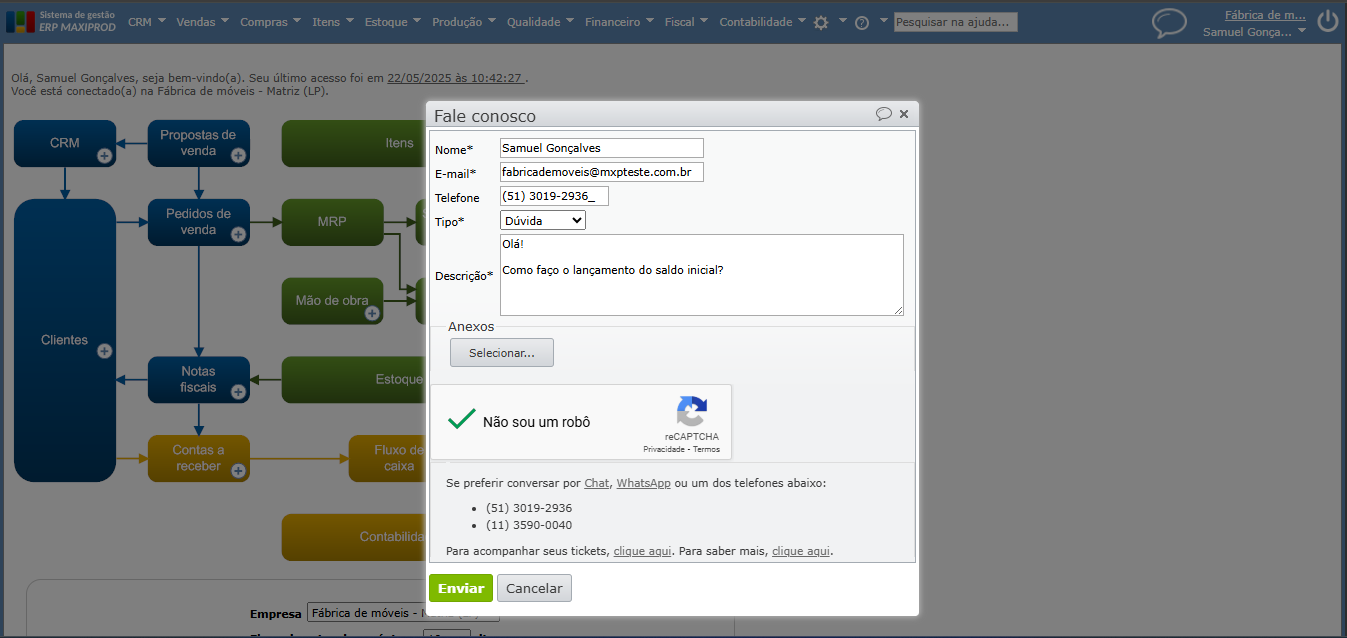Open the WhatsApp link
The width and height of the screenshot is (1347, 638).
pyautogui.click(x=643, y=483)
